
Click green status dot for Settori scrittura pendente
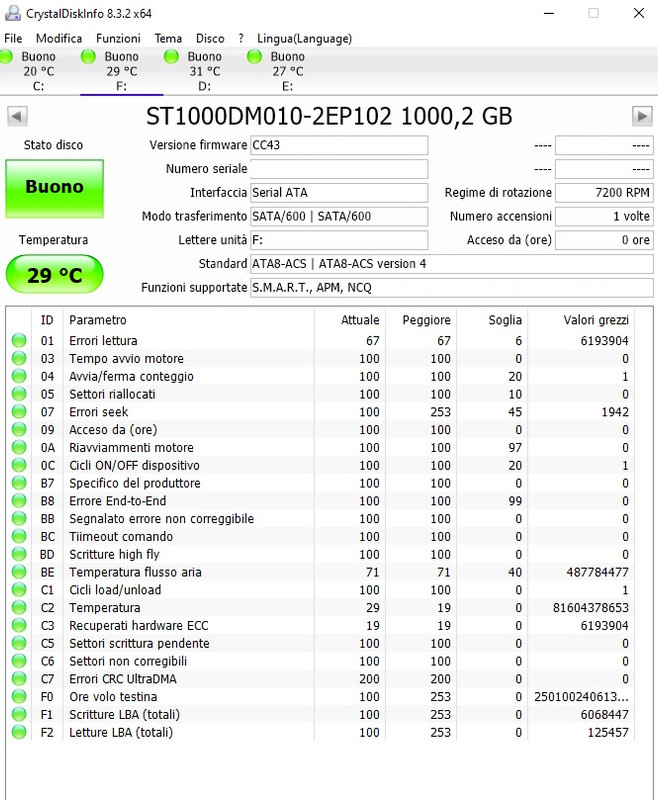[x=19, y=643]
